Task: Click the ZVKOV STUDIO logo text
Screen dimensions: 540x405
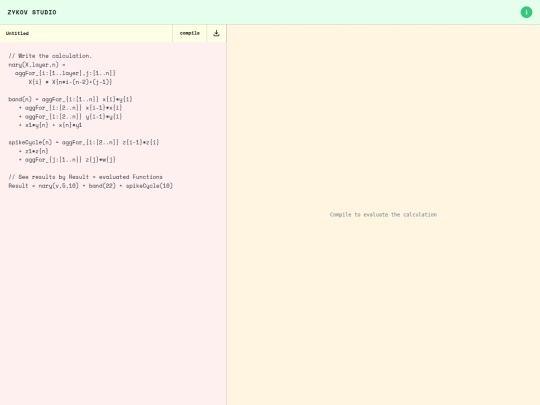Action: [x=32, y=12]
